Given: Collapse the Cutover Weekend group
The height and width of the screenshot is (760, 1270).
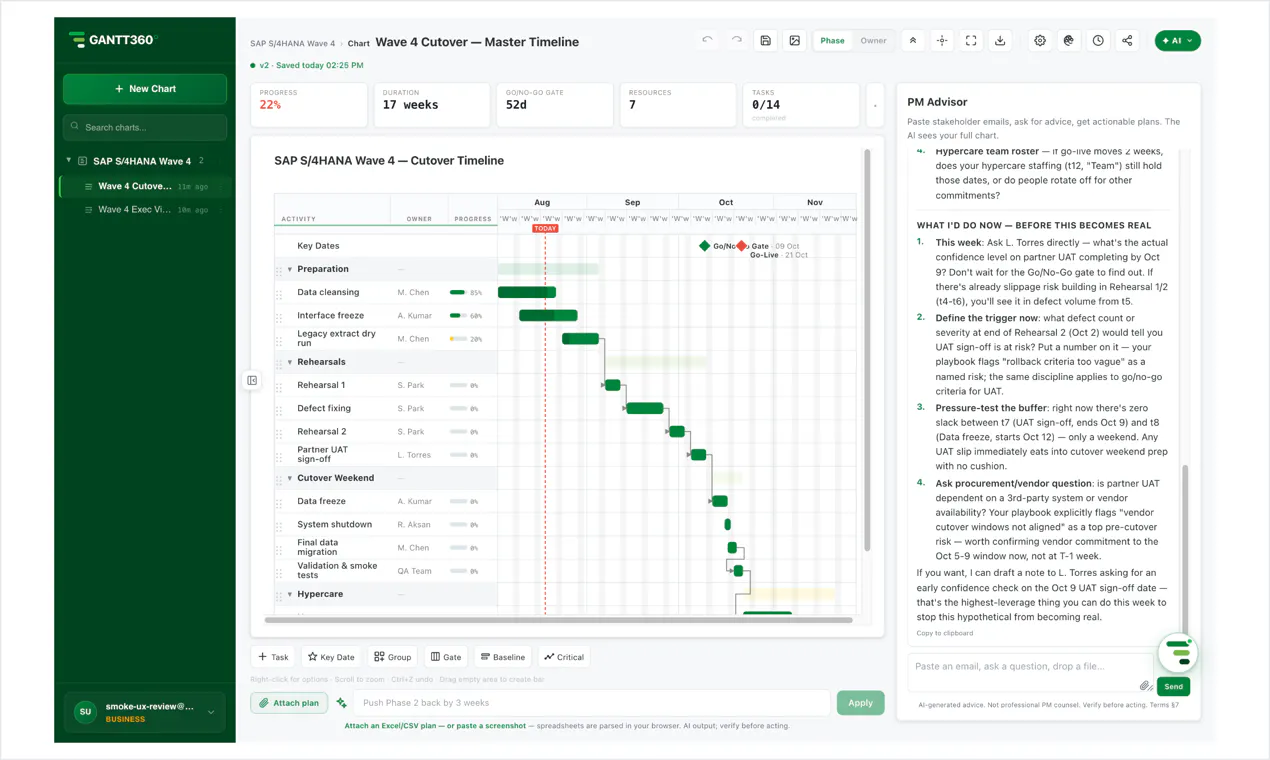Looking at the screenshot, I should point(290,478).
